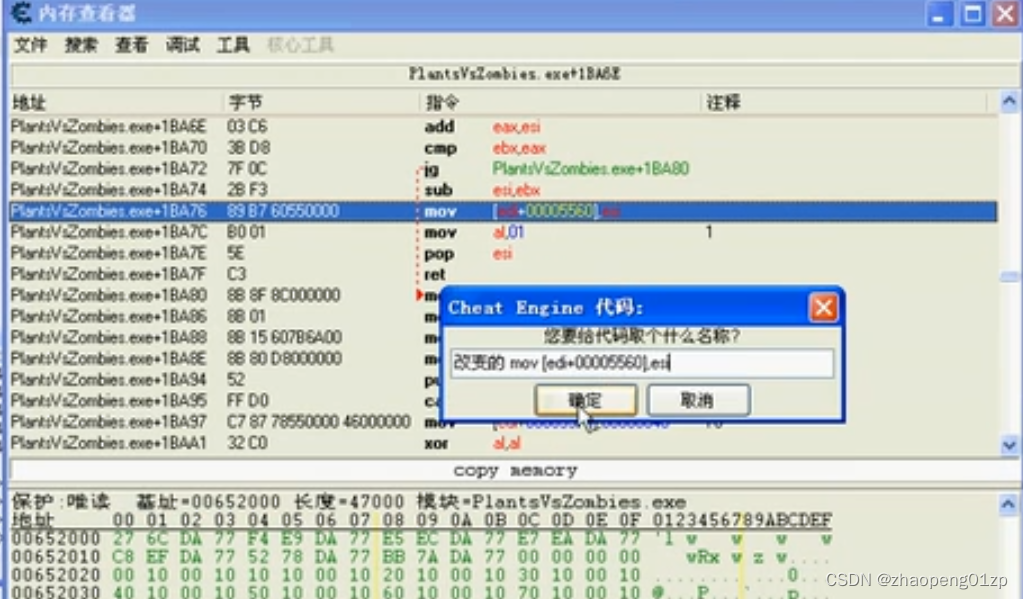Click bytes 89 B7 60550000 in highlighted row
Image resolution: width=1023 pixels, height=599 pixels.
click(283, 211)
